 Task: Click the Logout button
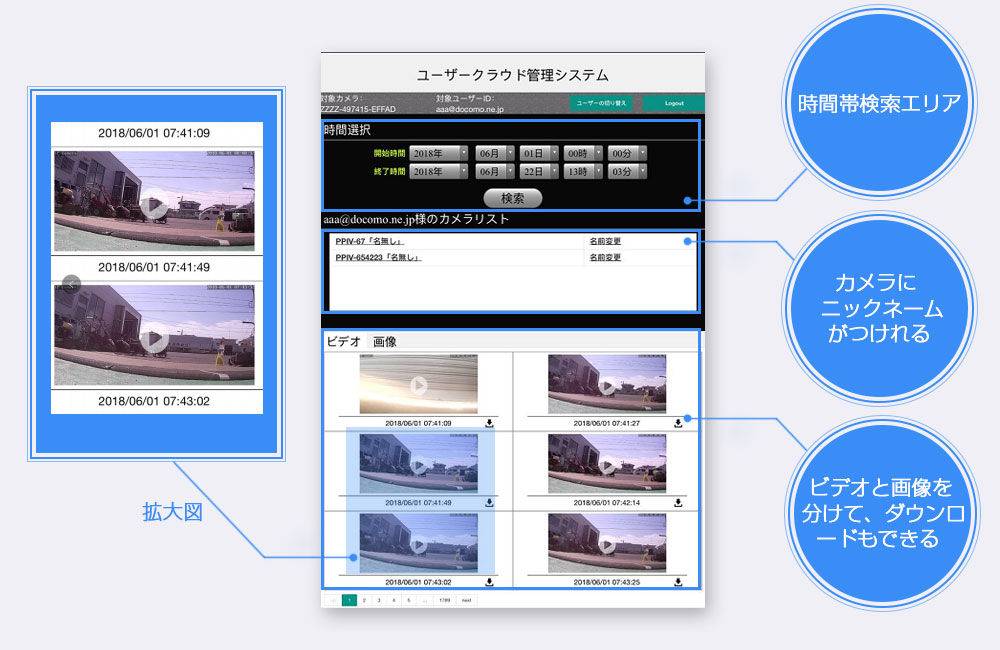[673, 103]
